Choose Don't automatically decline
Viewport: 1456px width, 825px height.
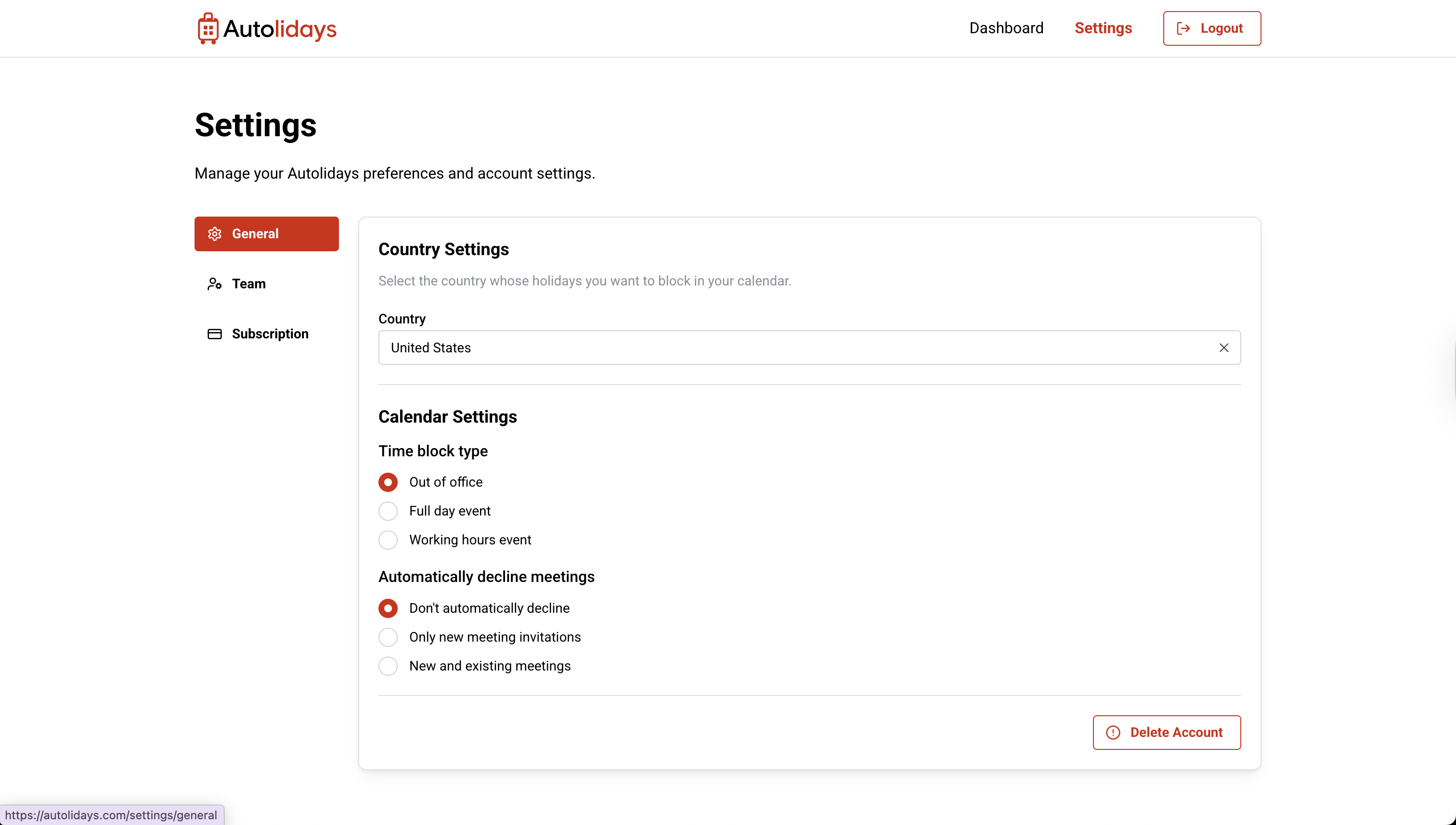point(388,608)
